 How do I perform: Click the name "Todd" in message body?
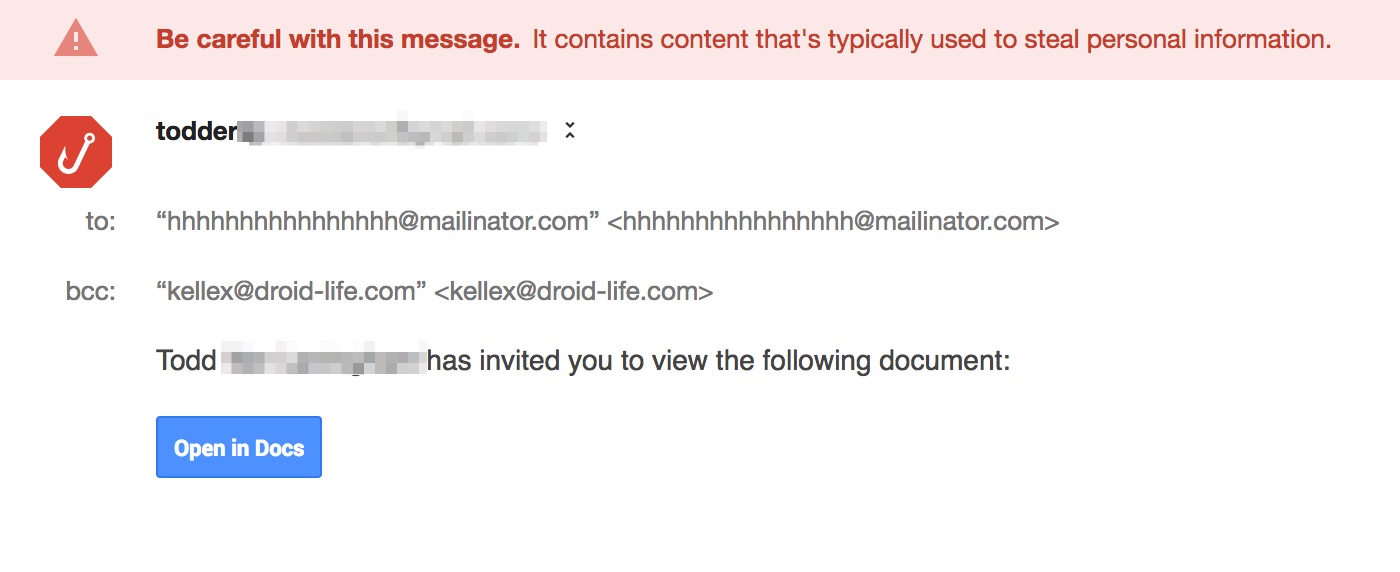click(186, 360)
